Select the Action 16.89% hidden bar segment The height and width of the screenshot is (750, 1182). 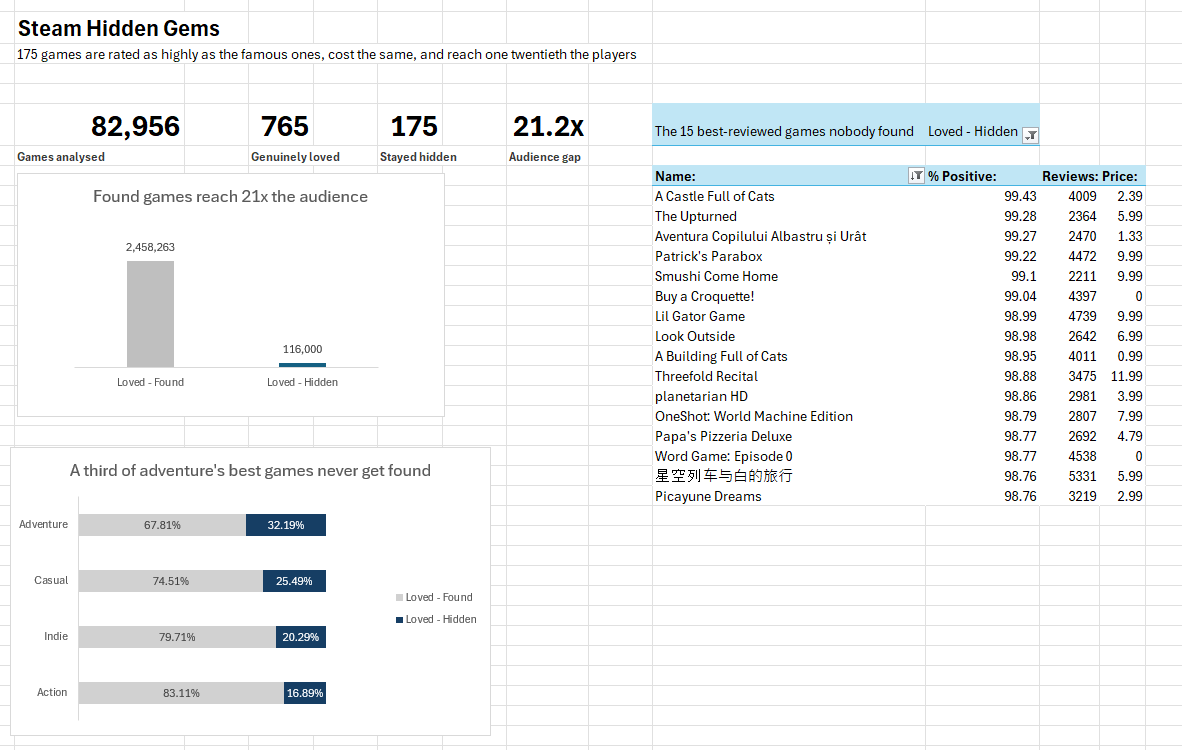tap(305, 693)
